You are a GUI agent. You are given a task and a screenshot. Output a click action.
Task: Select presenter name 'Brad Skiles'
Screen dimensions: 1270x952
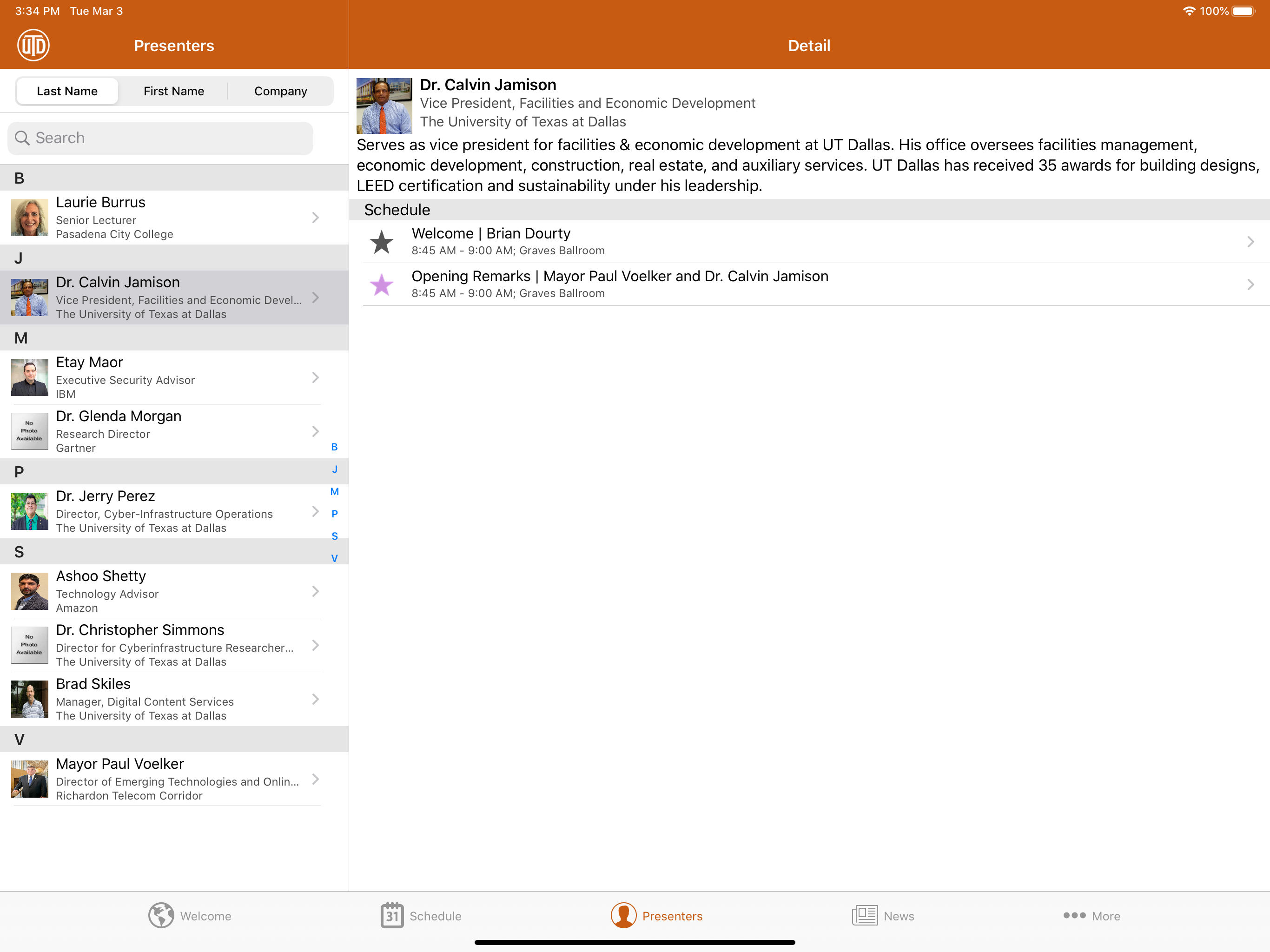click(x=93, y=684)
